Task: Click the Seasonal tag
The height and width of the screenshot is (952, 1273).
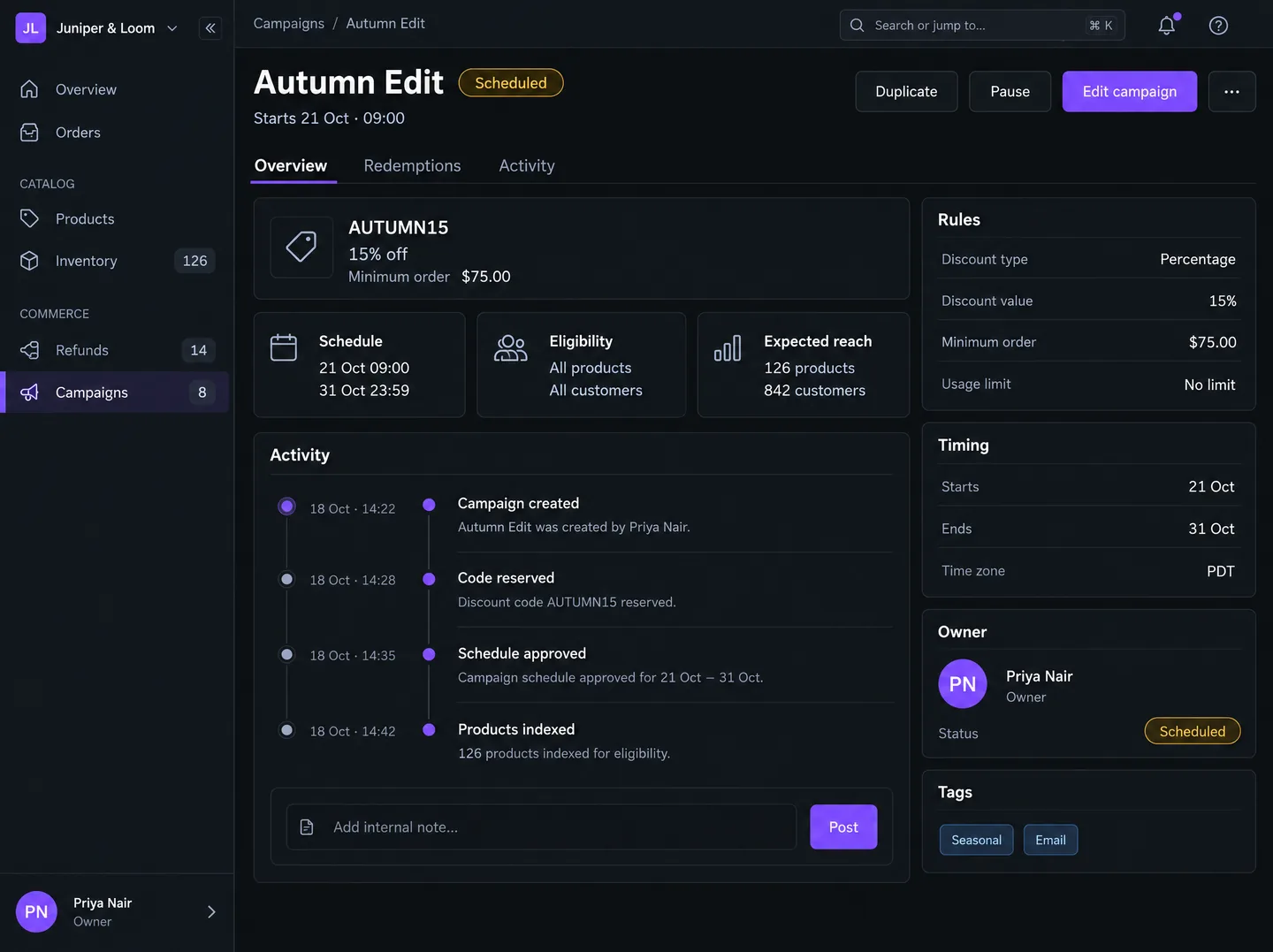Action: click(977, 841)
